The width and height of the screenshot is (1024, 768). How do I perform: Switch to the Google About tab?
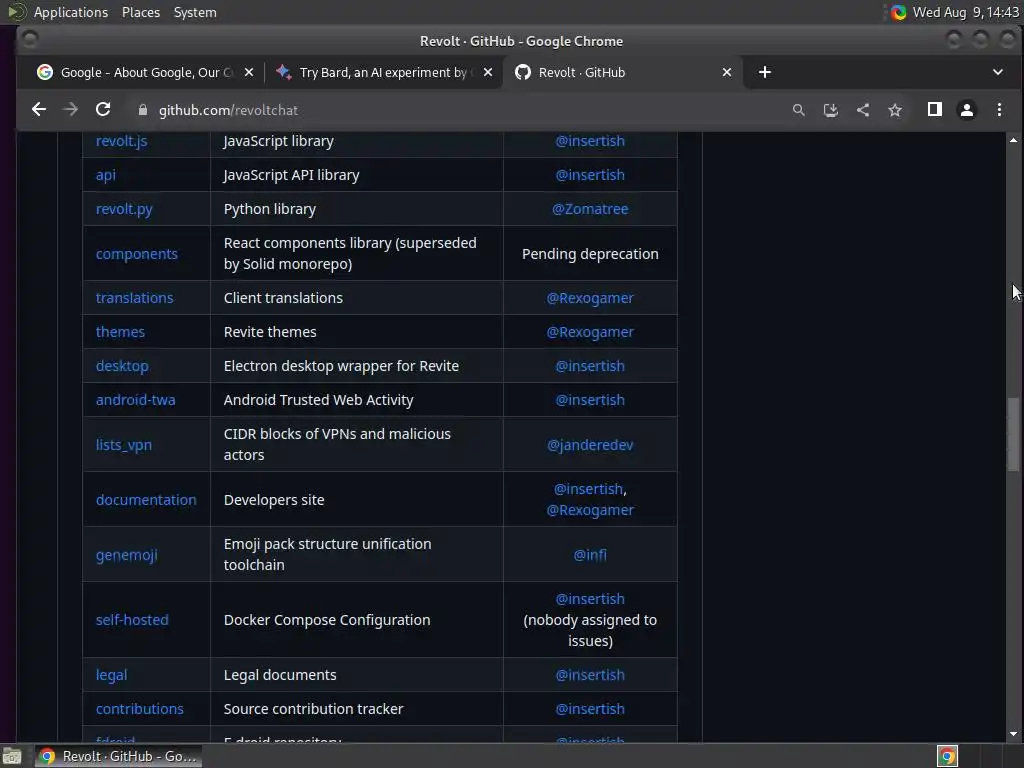pyautogui.click(x=145, y=72)
